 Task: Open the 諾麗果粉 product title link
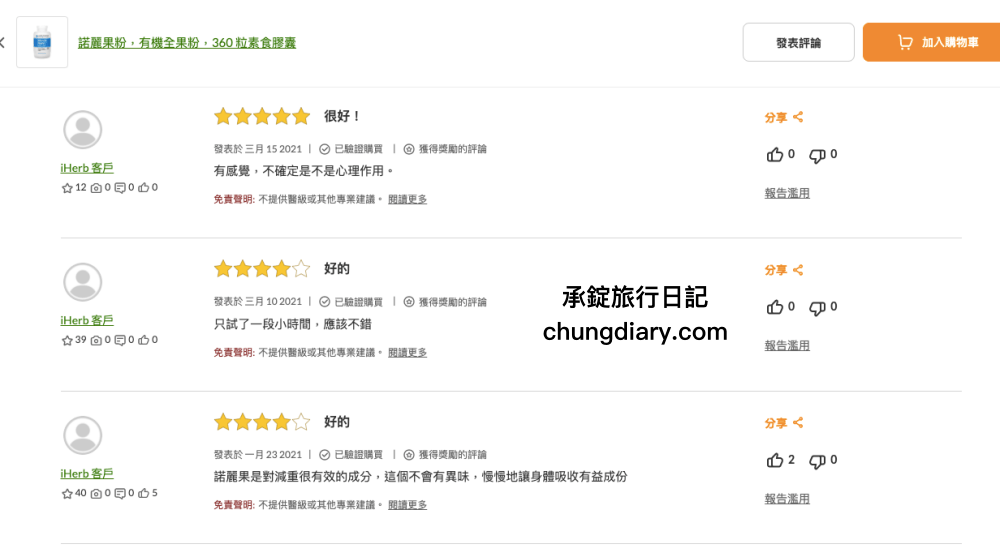coord(187,43)
